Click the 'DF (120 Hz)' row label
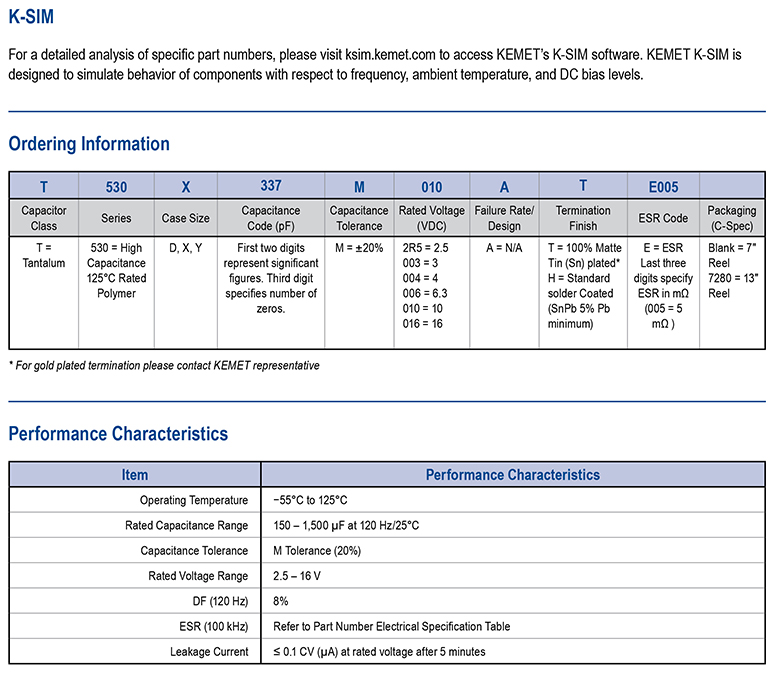This screenshot has width=775, height=675. click(220, 601)
